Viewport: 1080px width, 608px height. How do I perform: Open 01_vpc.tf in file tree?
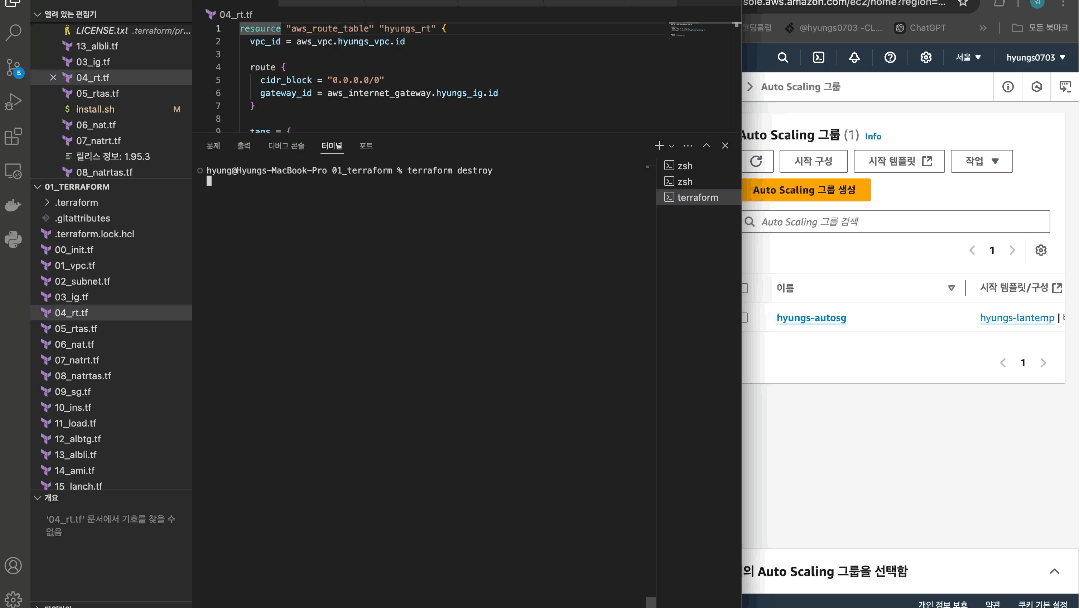click(75, 266)
